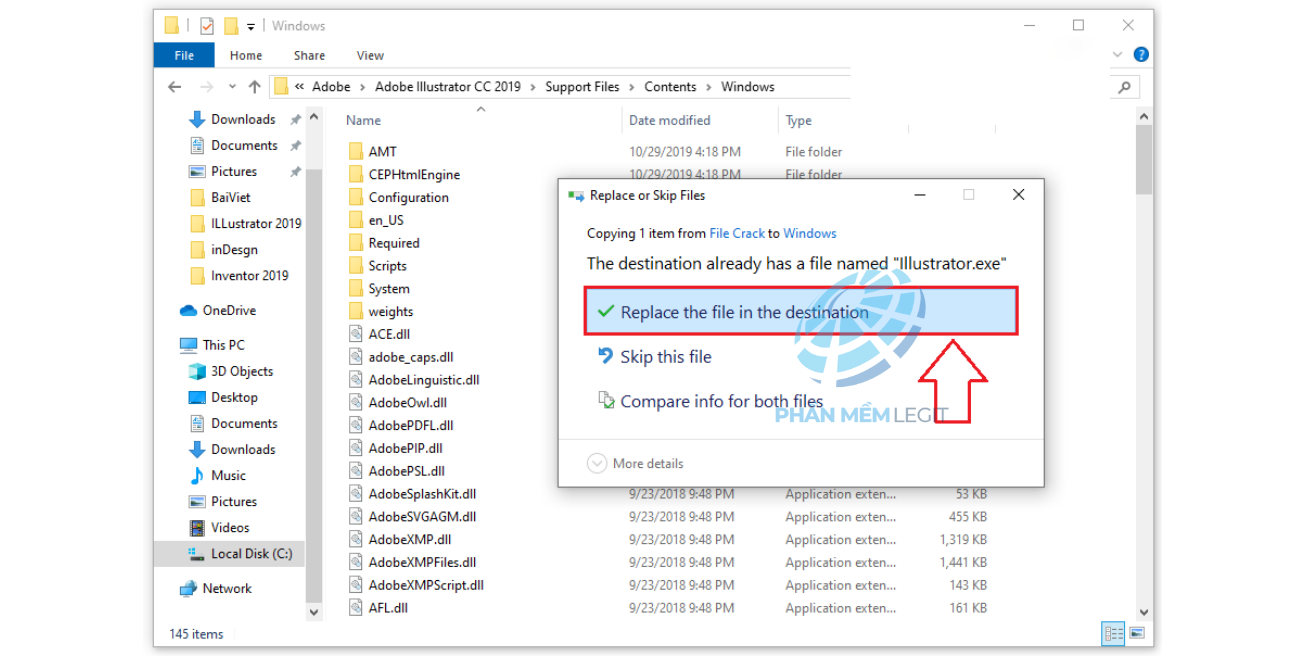Image resolution: width=1305 pixels, height=656 pixels.
Task: Select the AdobeSplashKit.dll file
Action: [x=422, y=494]
